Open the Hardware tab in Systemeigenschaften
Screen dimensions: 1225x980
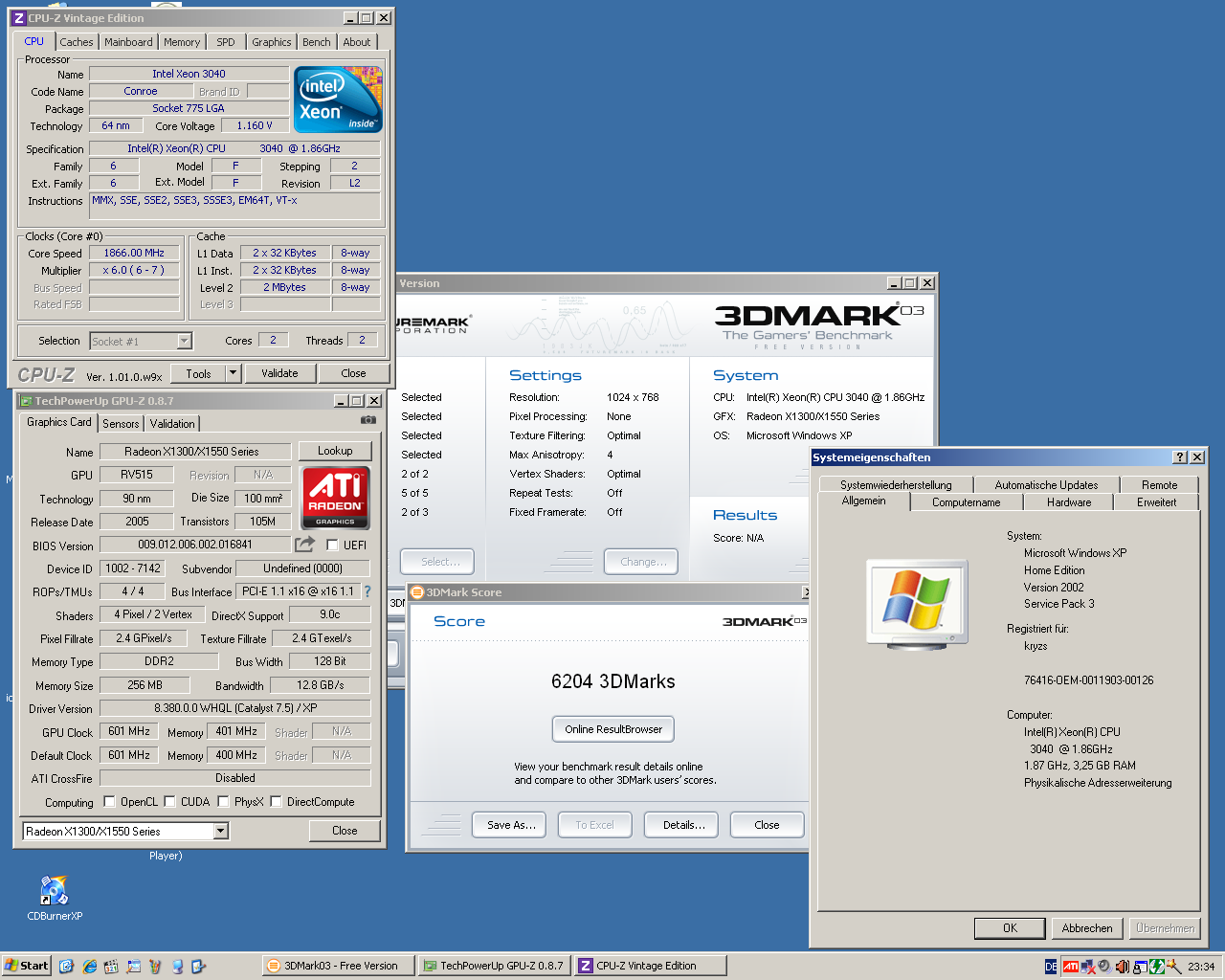tap(1069, 502)
